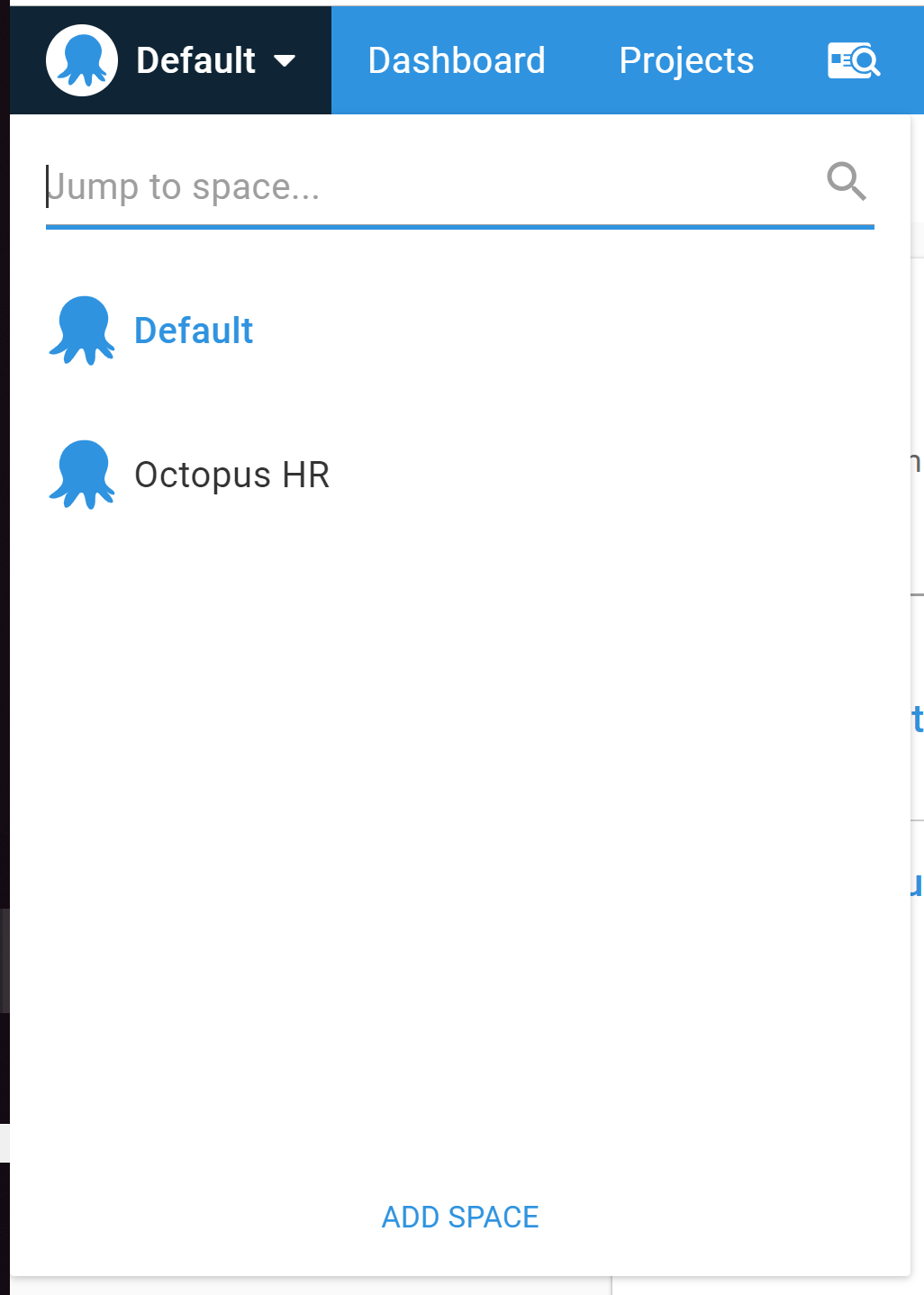Viewport: 924px width, 1295px height.
Task: Click the ADD SPACE button
Action: tap(459, 1218)
